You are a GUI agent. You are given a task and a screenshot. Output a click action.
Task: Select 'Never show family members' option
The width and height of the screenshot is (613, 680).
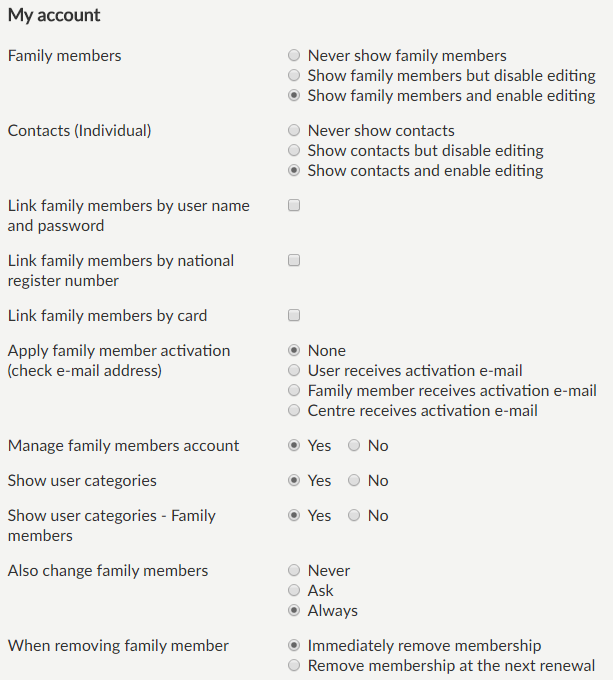pos(294,56)
